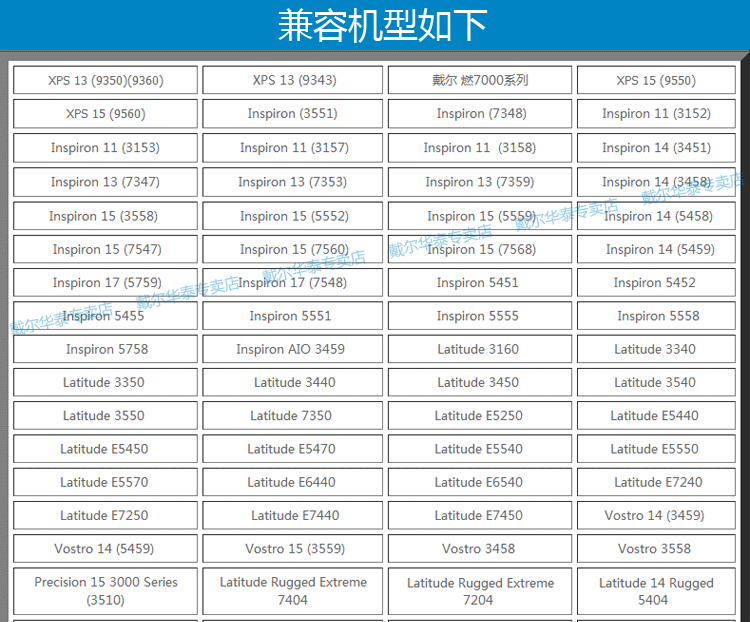Click the Inspiron 17 (7548) cell

click(x=293, y=282)
